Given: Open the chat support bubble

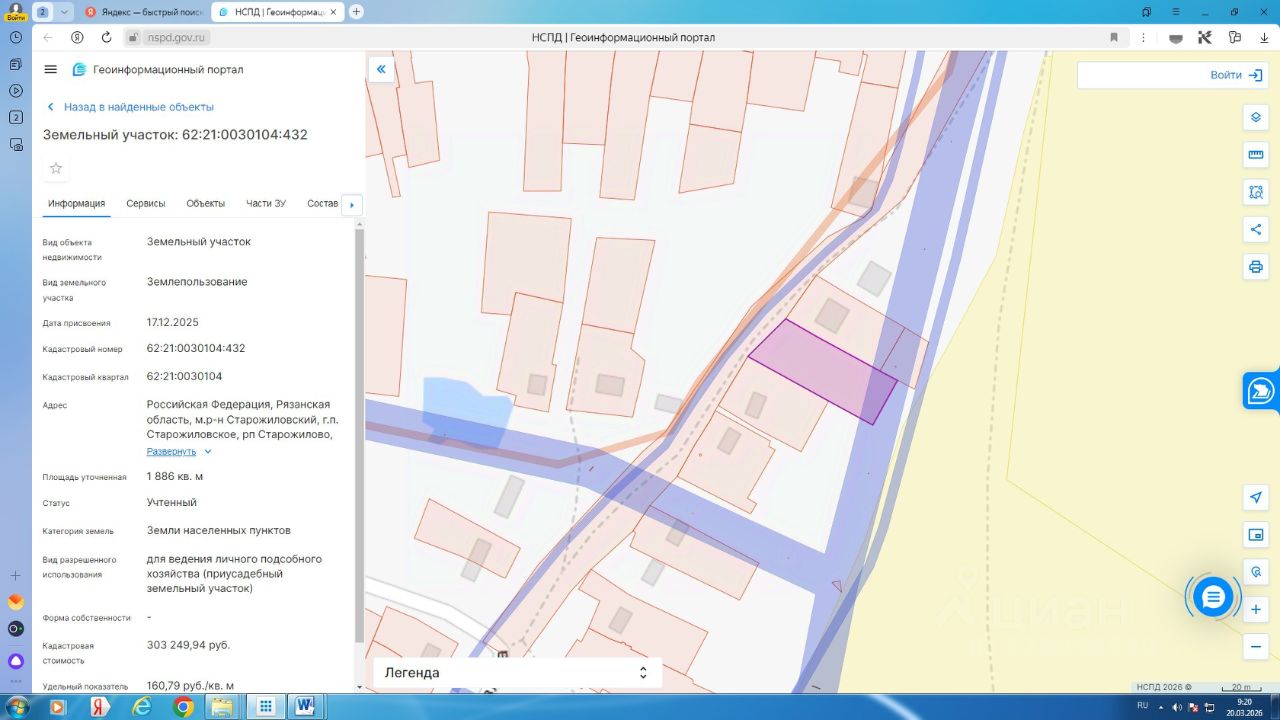Looking at the screenshot, I should click(1213, 597).
